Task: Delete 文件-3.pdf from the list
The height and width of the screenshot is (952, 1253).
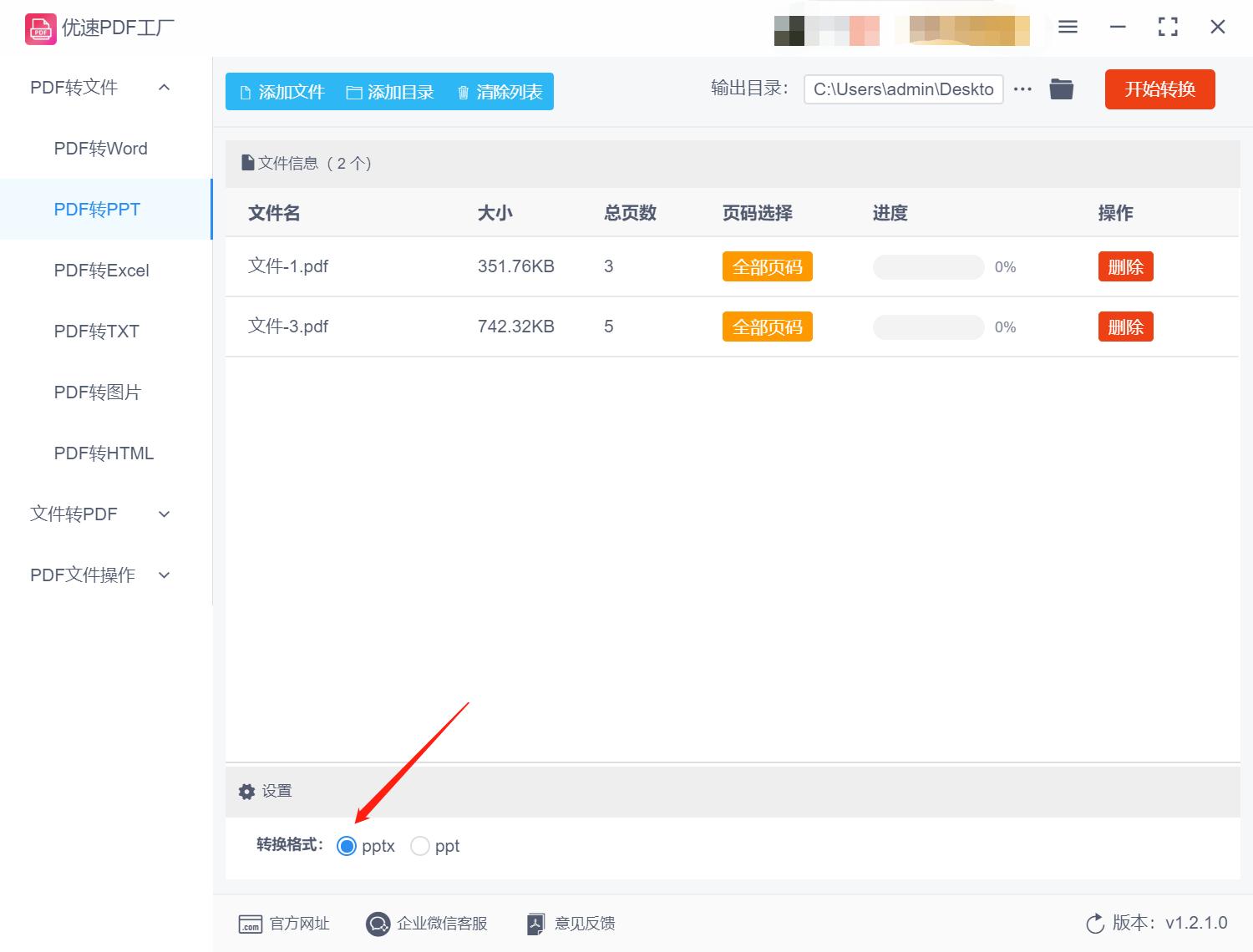Action: click(1125, 327)
